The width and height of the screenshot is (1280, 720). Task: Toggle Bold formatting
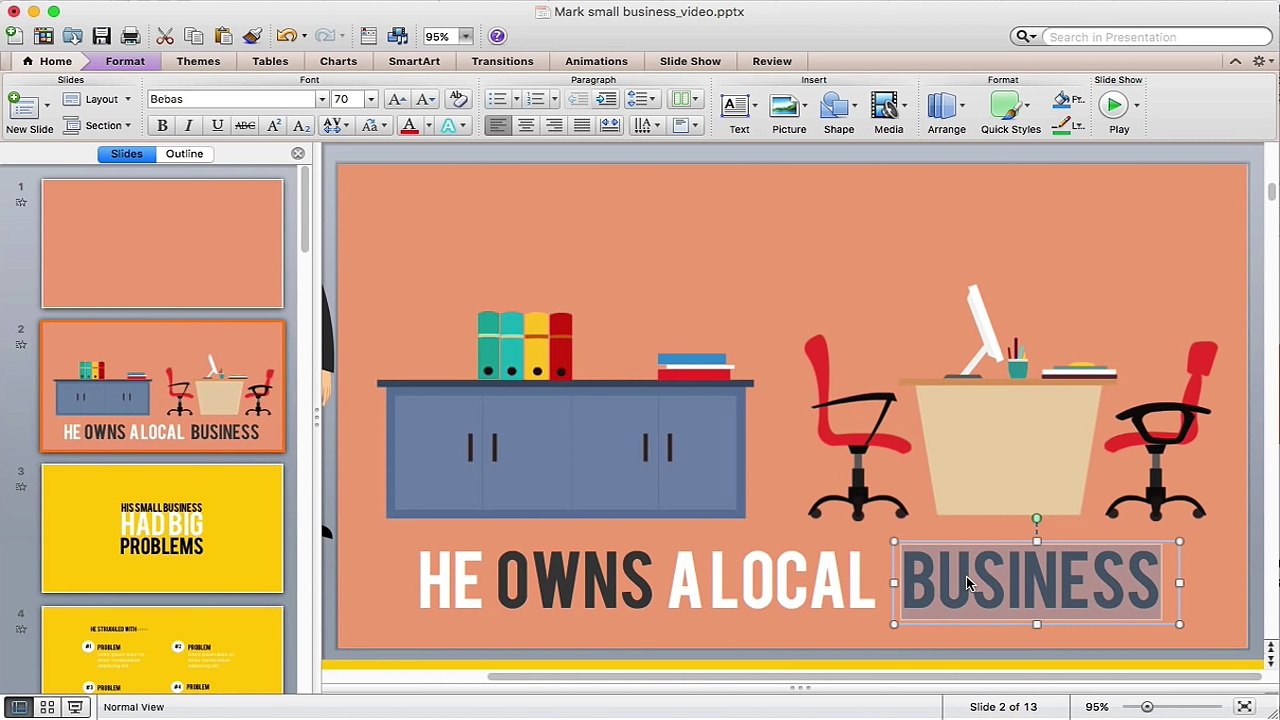pyautogui.click(x=162, y=126)
